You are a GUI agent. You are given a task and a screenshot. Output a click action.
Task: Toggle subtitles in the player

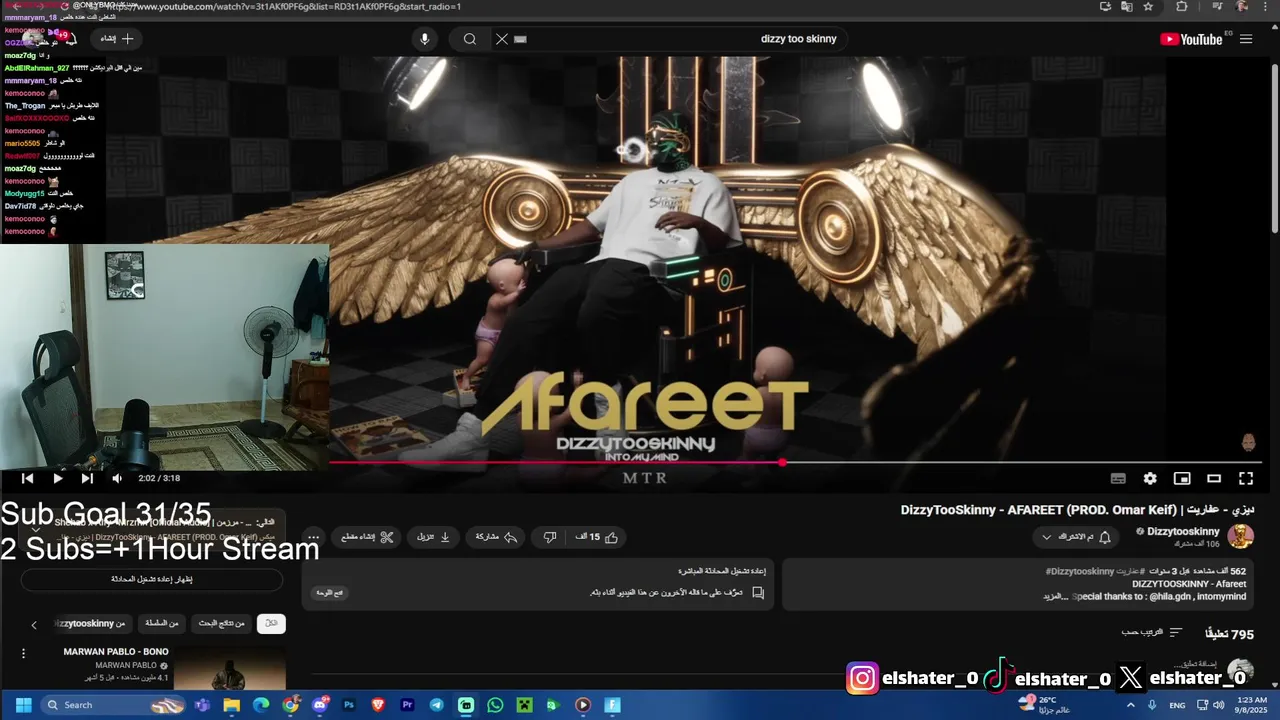click(x=1118, y=479)
